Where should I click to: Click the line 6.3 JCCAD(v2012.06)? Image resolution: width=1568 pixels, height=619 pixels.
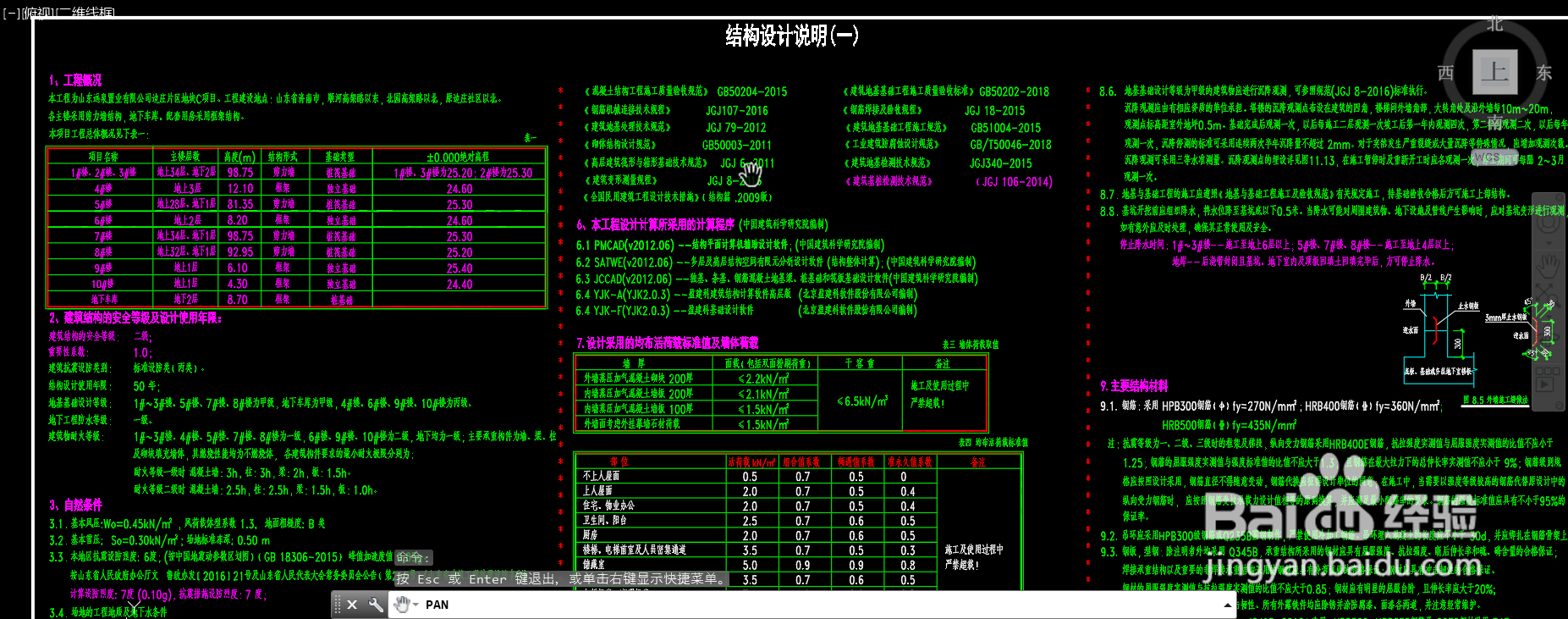point(777,279)
